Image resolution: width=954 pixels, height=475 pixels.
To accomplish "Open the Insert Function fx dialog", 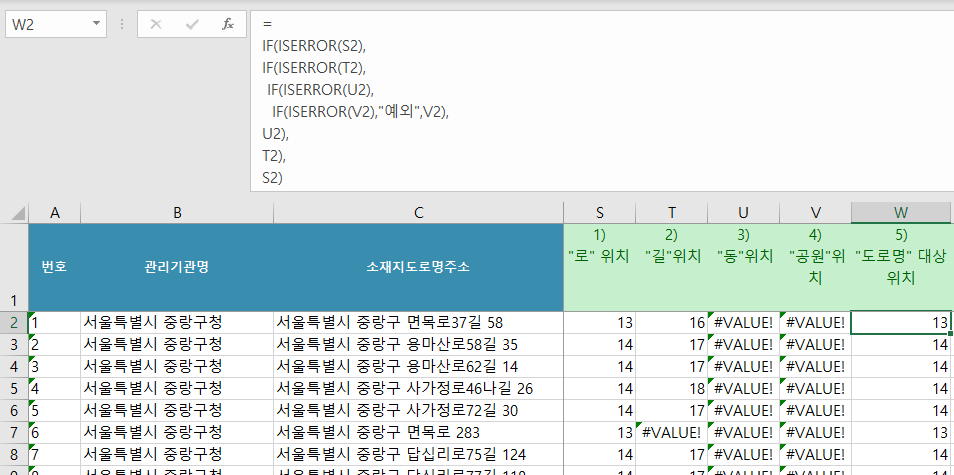I will 228,24.
